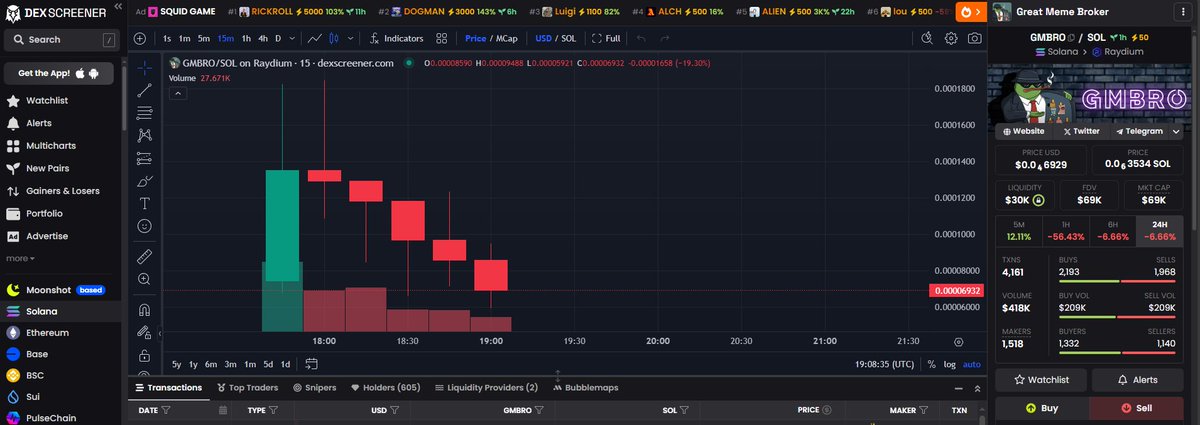Set chart range to 1d
The image size is (1200, 425).
[285, 364]
